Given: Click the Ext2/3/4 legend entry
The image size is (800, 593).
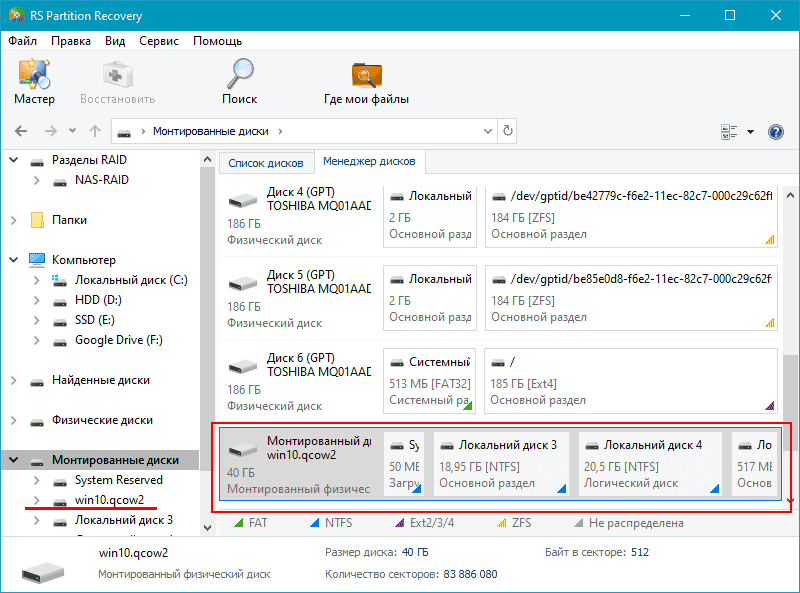Looking at the screenshot, I should pos(424,523).
